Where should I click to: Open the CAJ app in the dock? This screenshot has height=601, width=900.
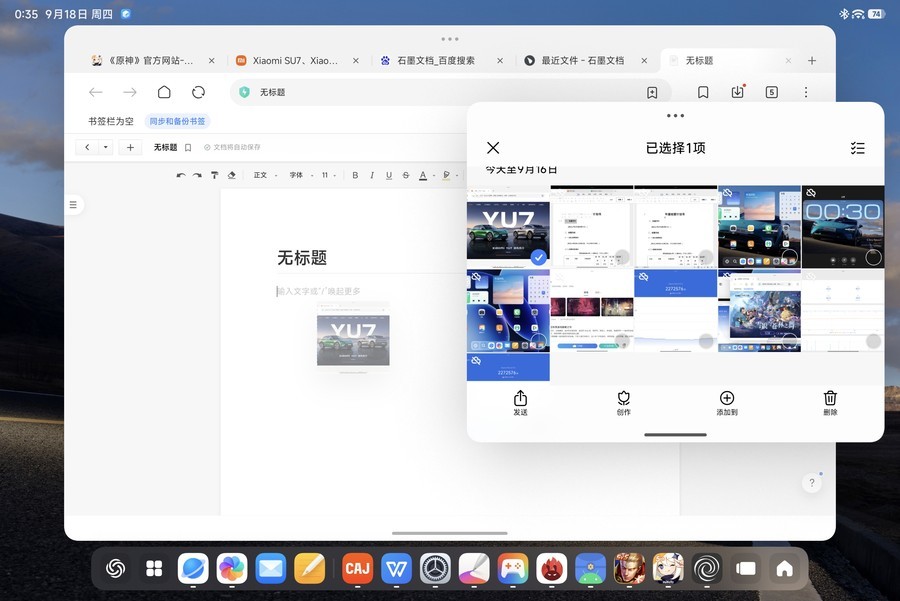click(x=357, y=568)
